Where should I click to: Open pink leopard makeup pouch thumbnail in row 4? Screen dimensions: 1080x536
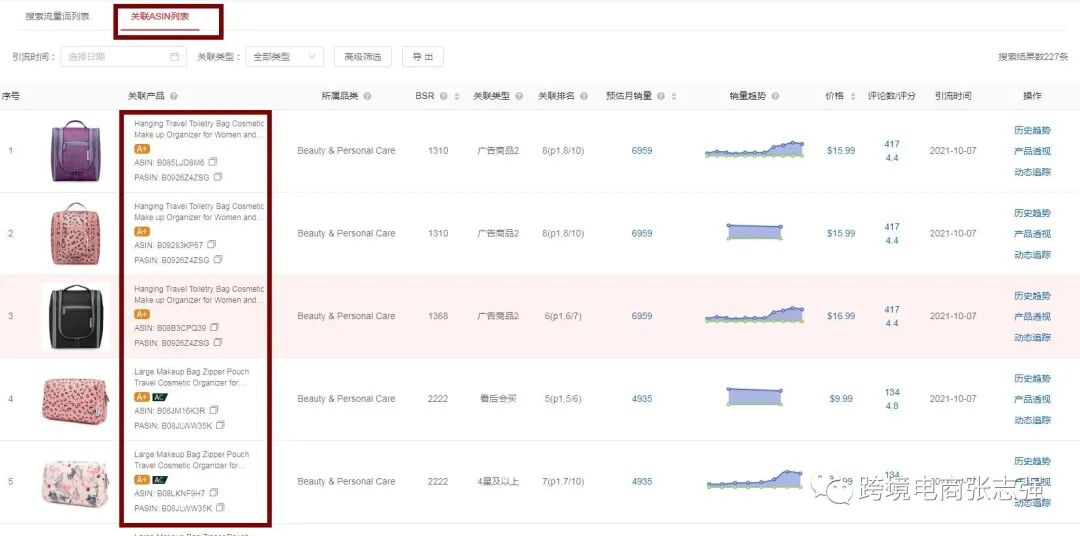tap(75, 400)
